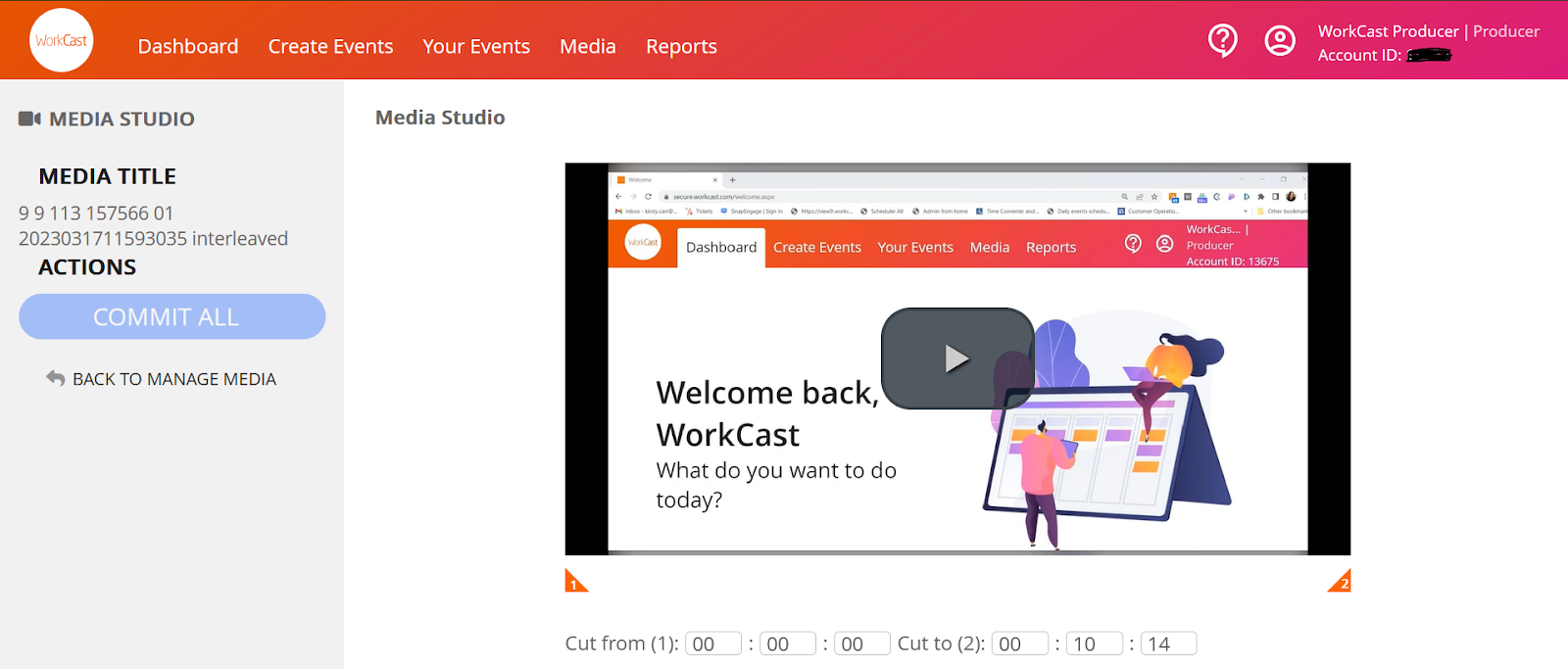1568x669 pixels.
Task: Click the back arrow icon beside Manage Media
Action: [x=56, y=378]
